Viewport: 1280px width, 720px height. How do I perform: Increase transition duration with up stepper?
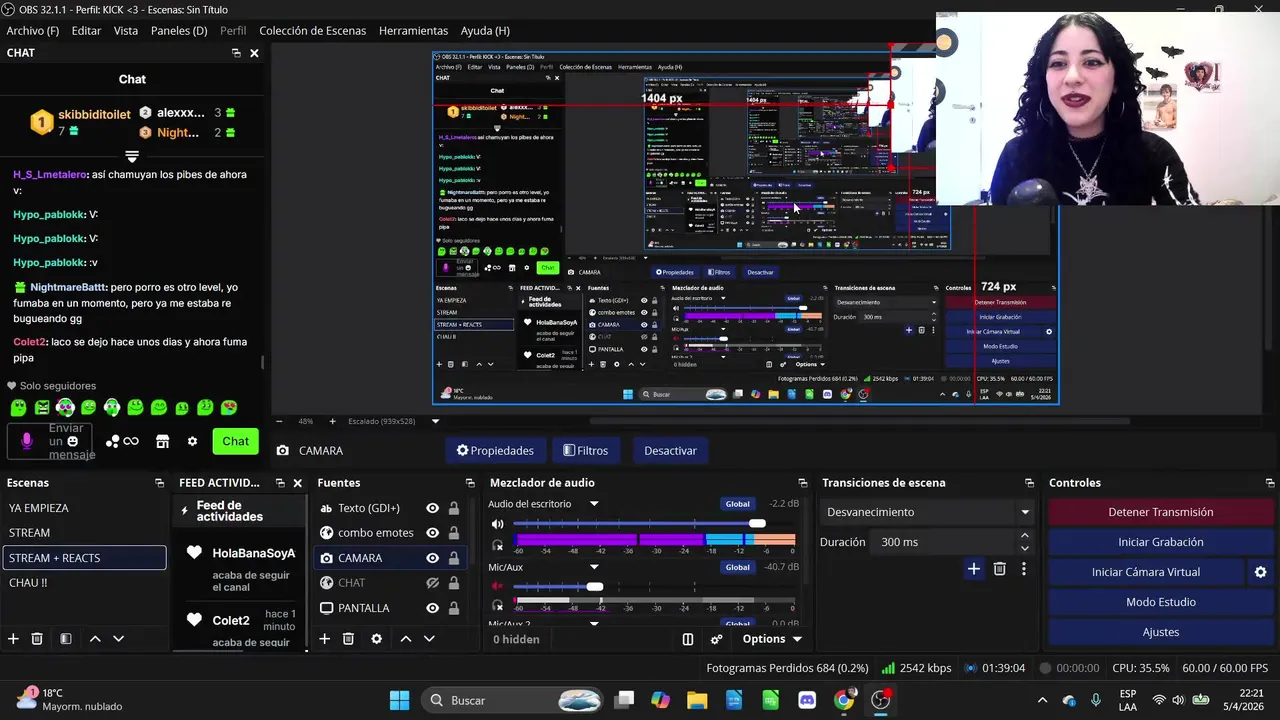[x=1024, y=536]
